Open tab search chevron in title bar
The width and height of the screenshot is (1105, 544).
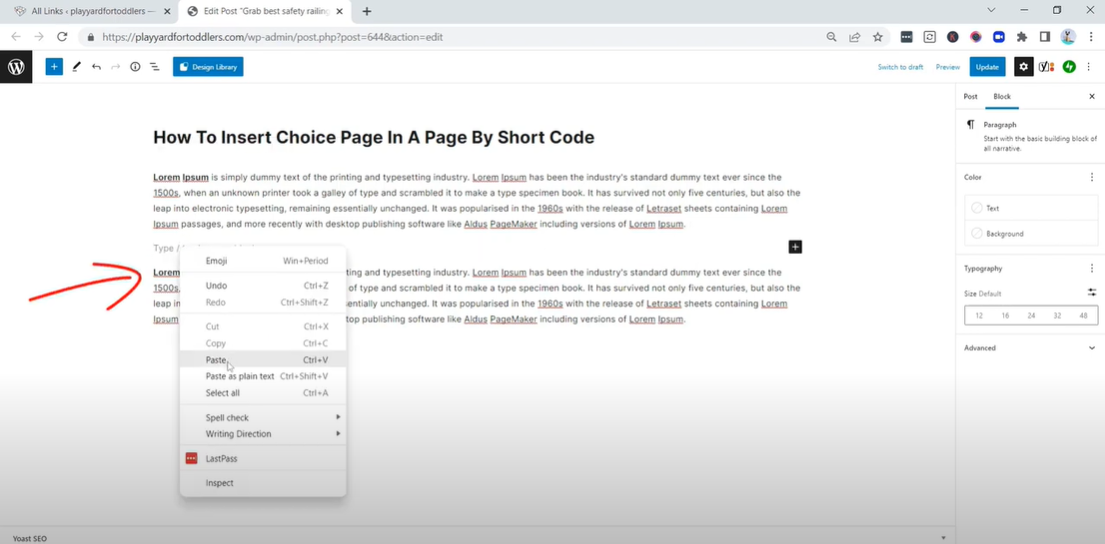(x=992, y=11)
